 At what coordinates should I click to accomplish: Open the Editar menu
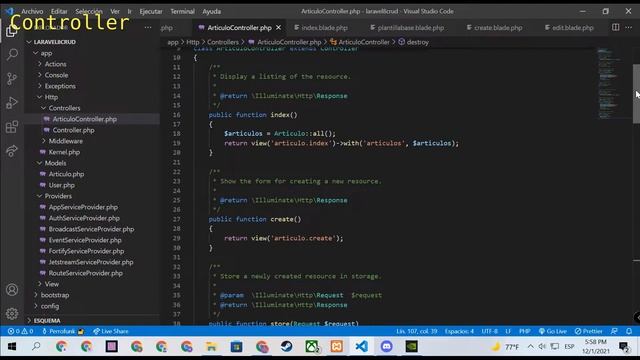point(59,11)
